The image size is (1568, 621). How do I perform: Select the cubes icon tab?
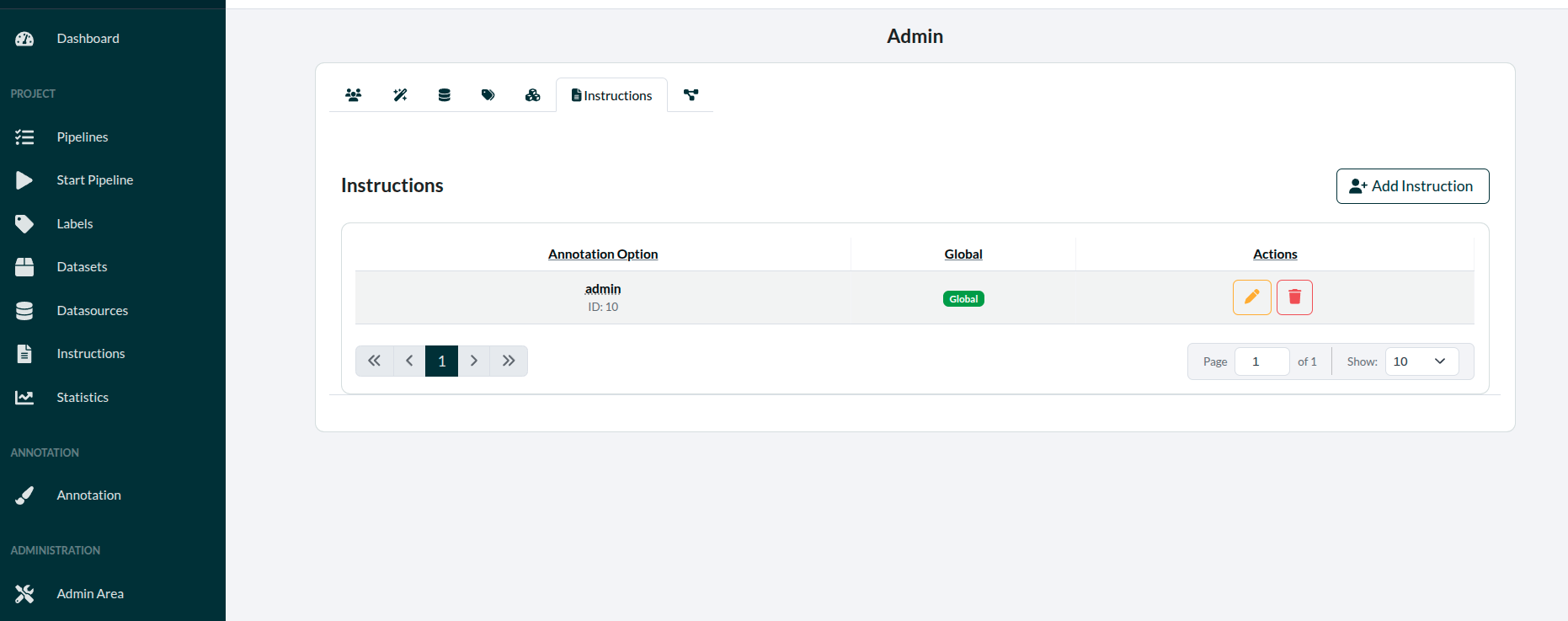(532, 95)
